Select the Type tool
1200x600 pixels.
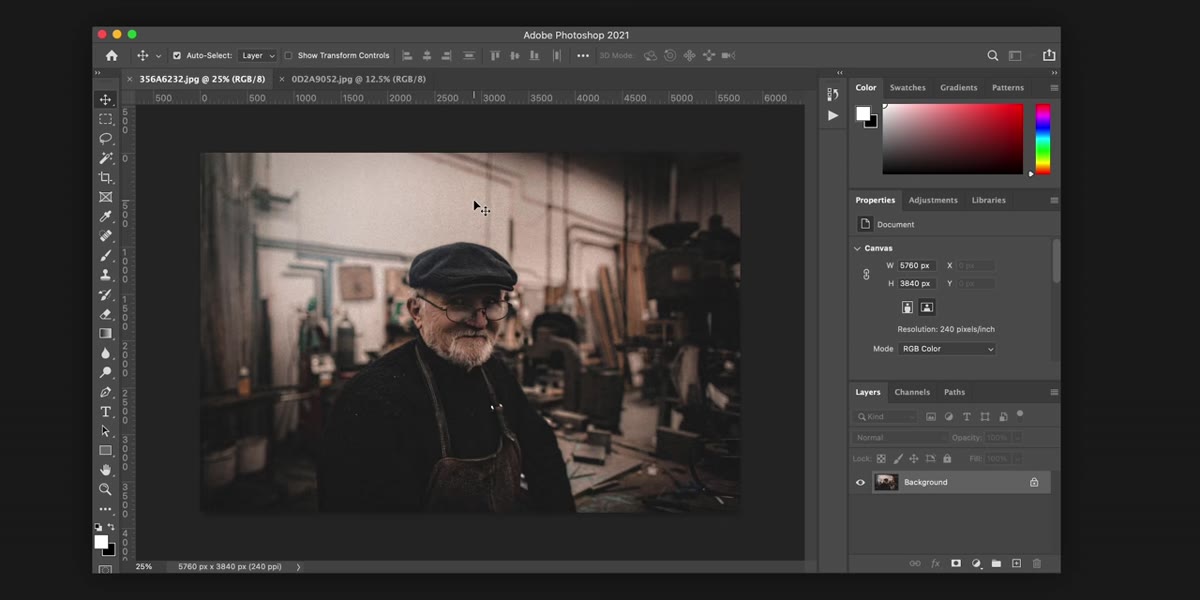coord(105,411)
